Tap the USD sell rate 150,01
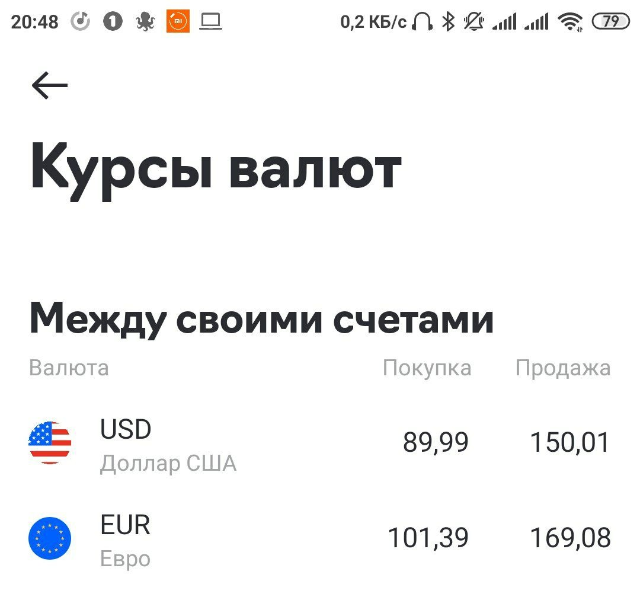 click(570, 442)
